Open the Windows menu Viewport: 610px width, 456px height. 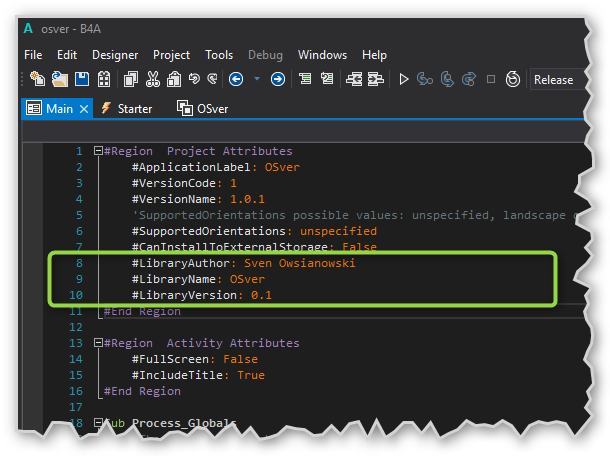322,55
